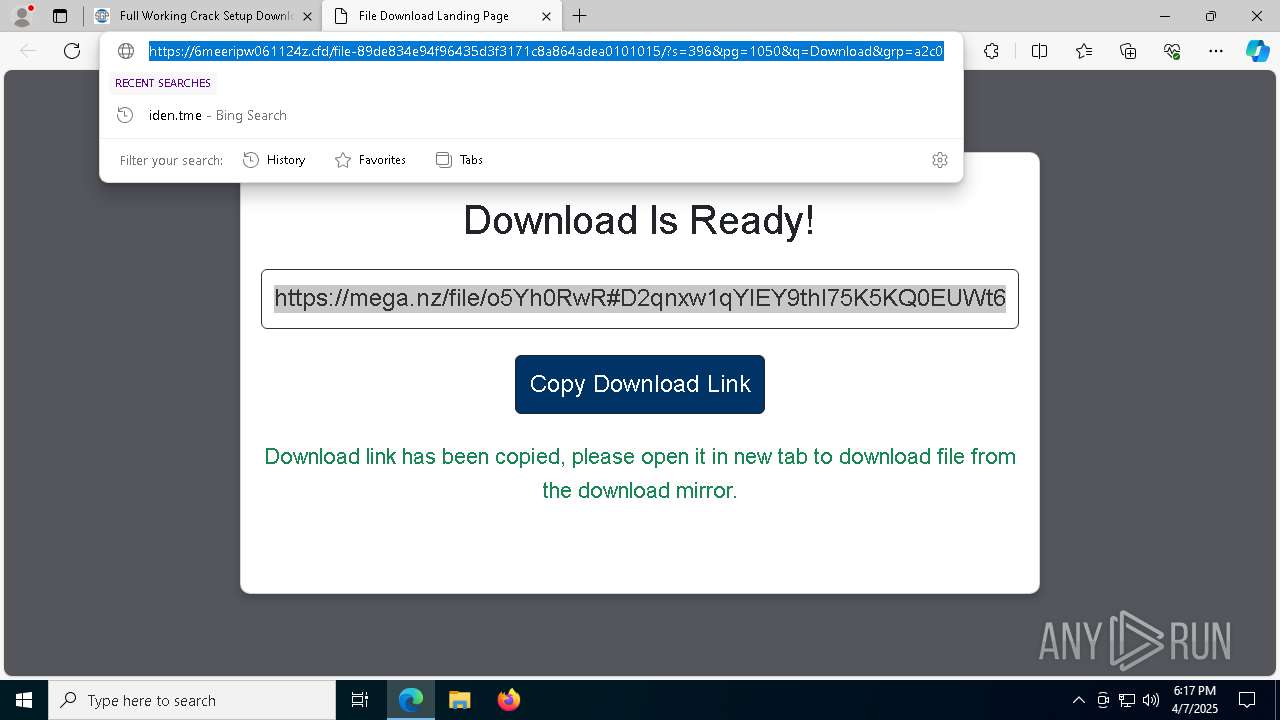Open Copilot sidebar icon
Viewport: 1280px width, 720px height.
click(1257, 51)
